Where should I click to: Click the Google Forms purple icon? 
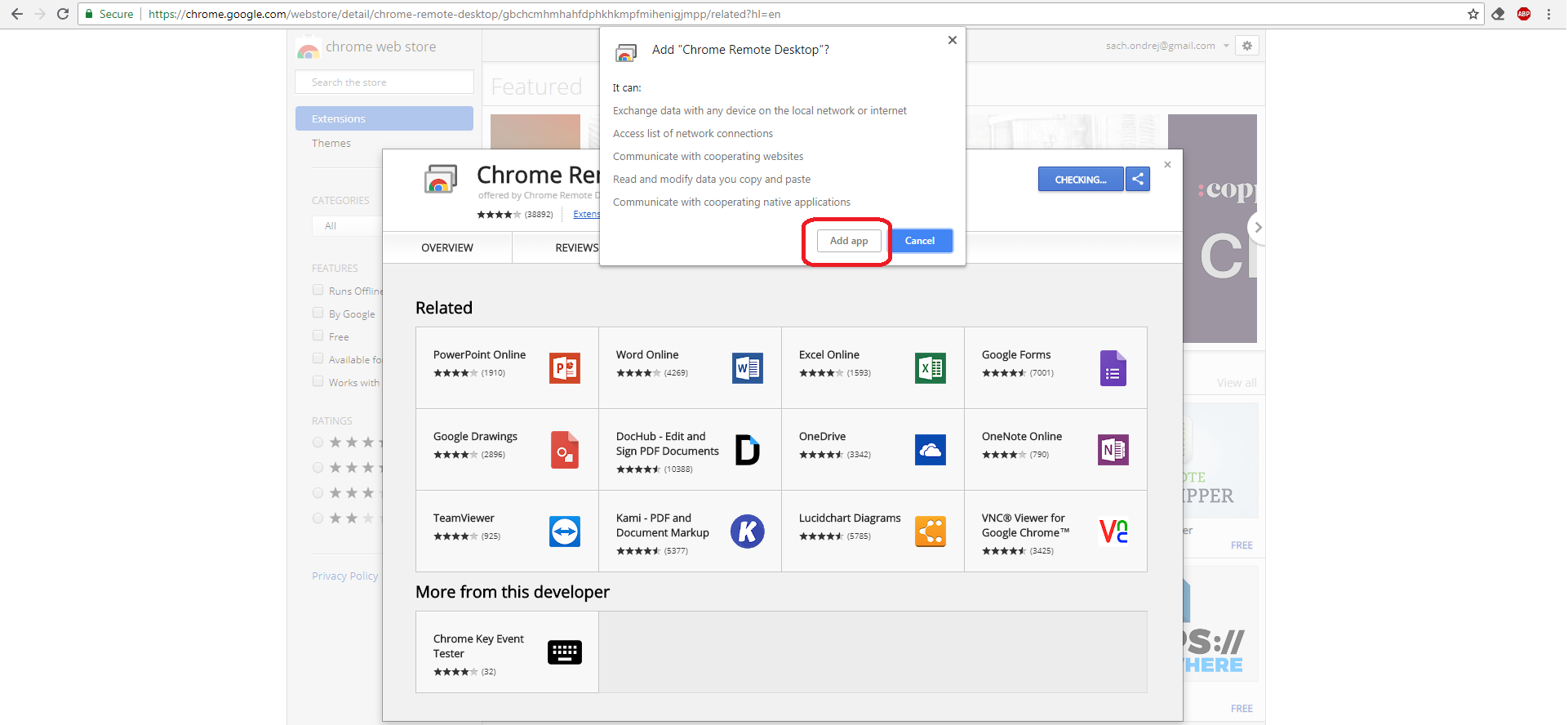[1113, 368]
